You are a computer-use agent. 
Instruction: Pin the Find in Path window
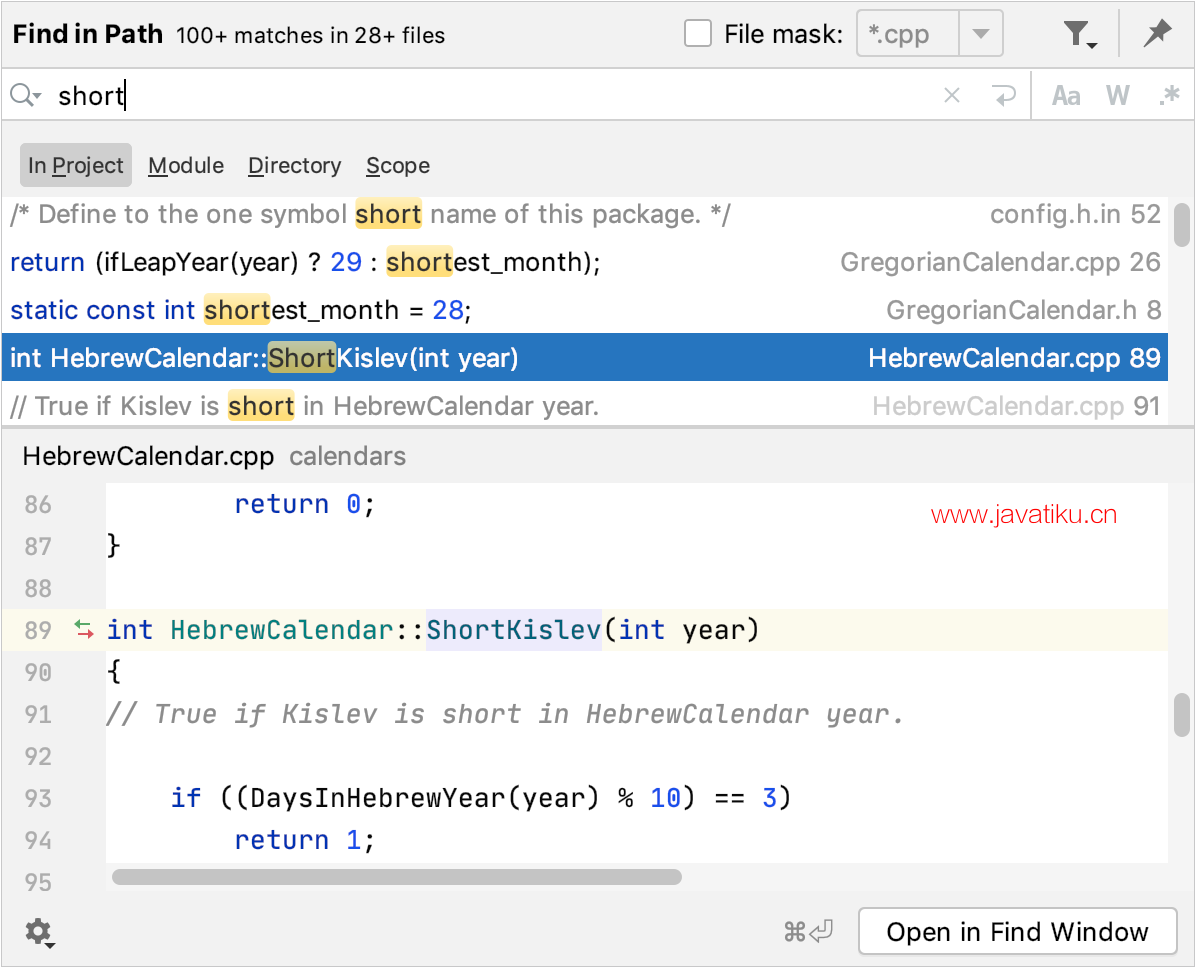click(1157, 35)
